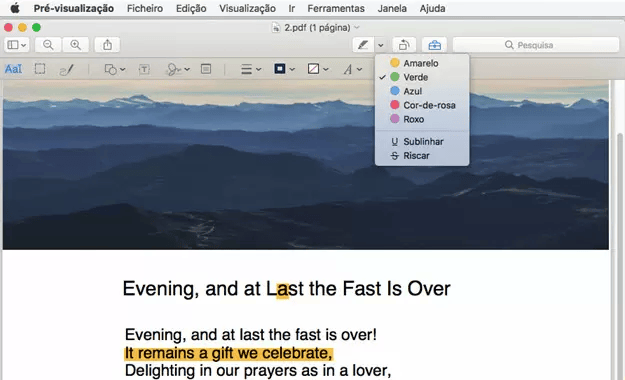Open the Visualização menu
Screen dimensions: 625x380
pos(247,8)
